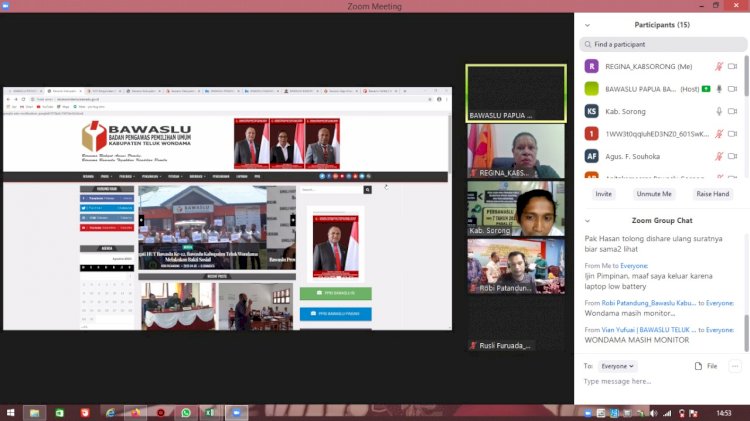Screen dimensions: 750x421
Task: Select the REGINA_KABS video thumbnail
Action: [x=516, y=151]
